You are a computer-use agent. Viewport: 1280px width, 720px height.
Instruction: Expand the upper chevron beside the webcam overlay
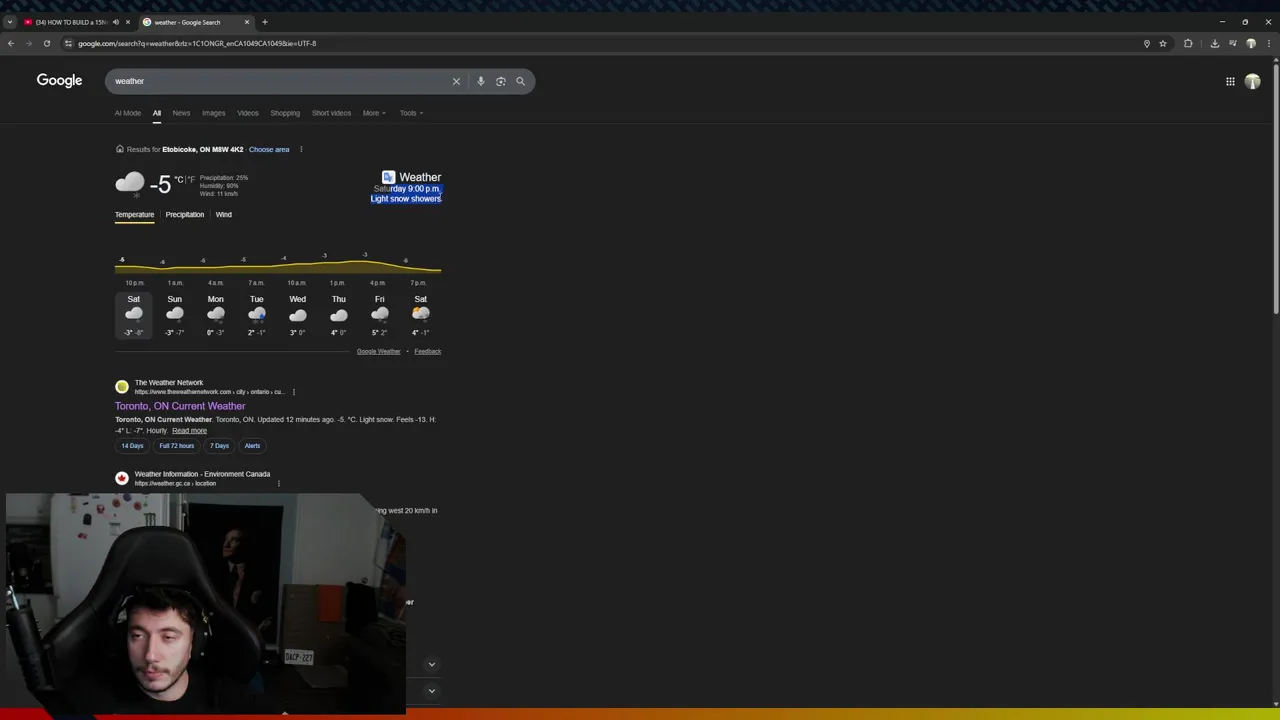point(432,664)
